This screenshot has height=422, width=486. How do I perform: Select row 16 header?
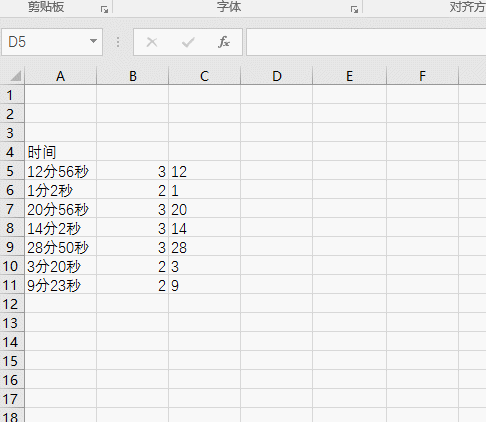pos(12,380)
